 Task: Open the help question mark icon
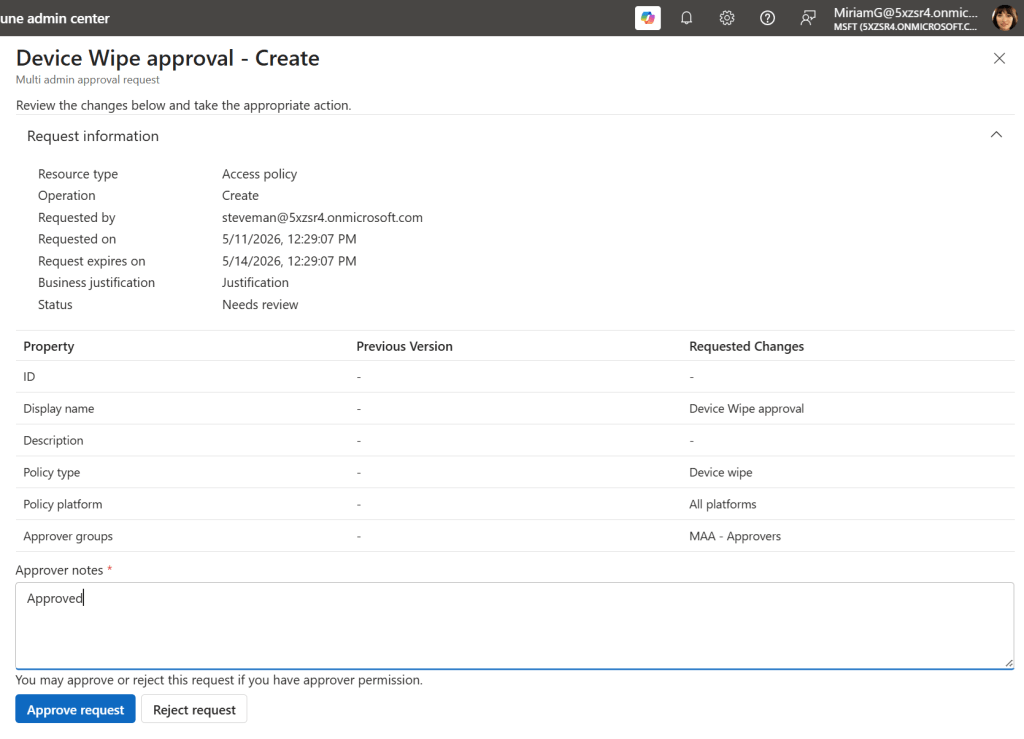[x=767, y=18]
